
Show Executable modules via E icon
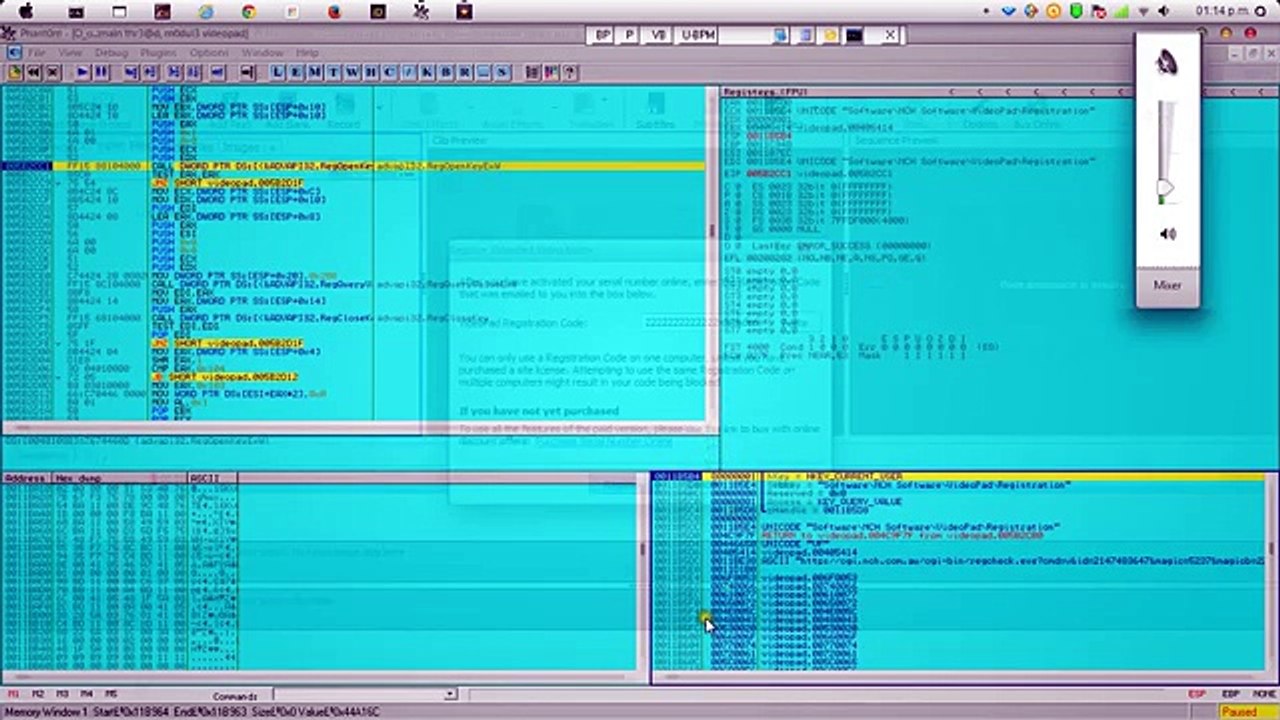tap(297, 72)
